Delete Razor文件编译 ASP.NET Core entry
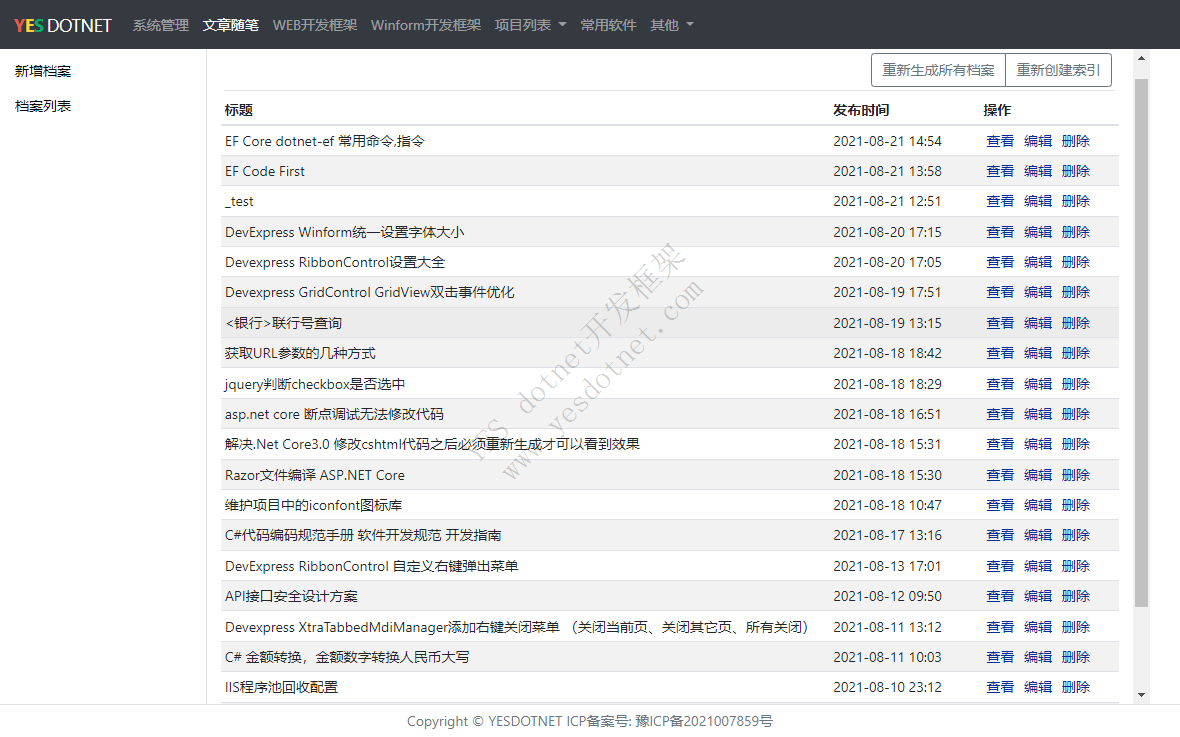This screenshot has height=737, width=1180. click(1075, 475)
